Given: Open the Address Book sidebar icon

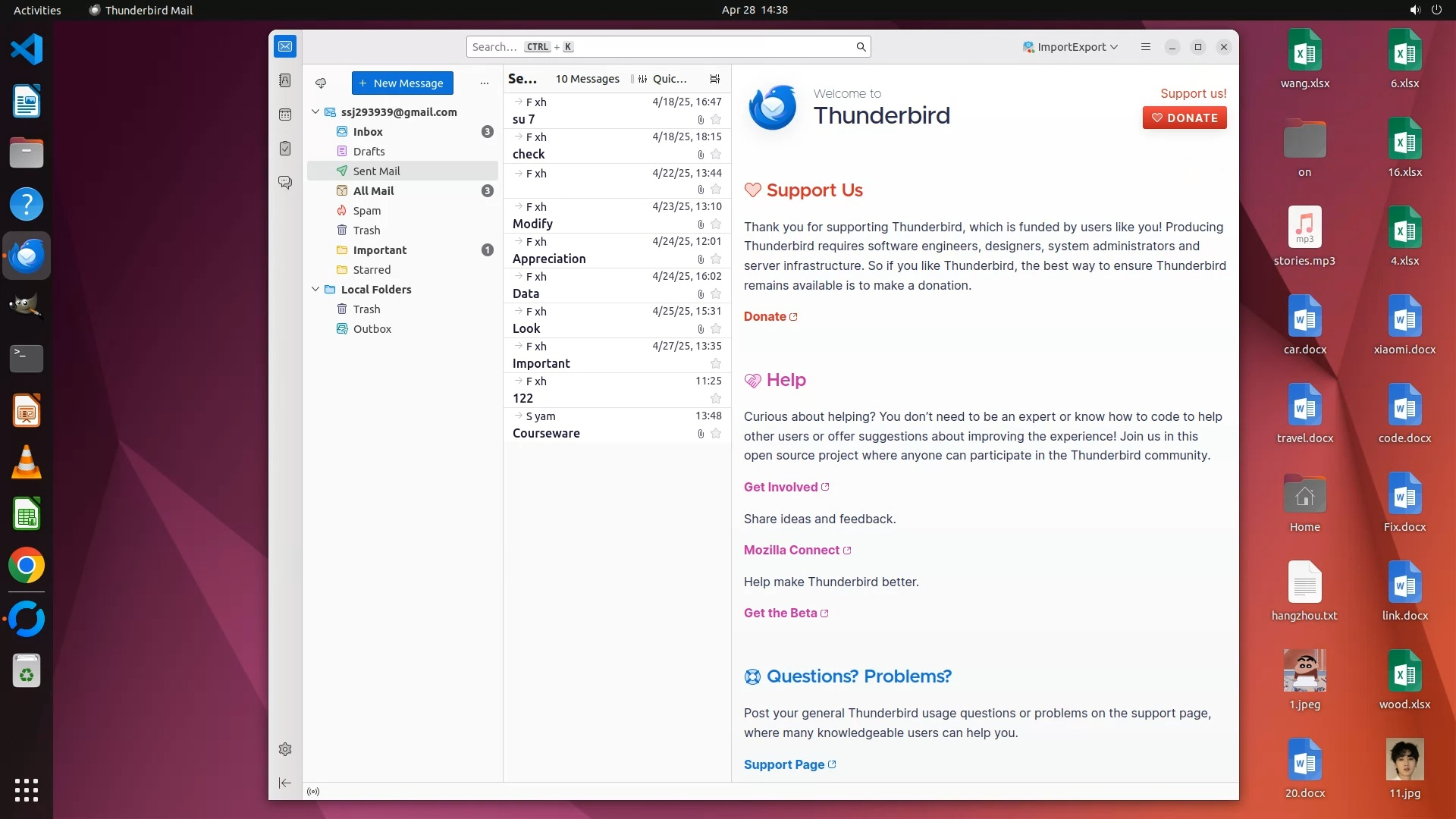Looking at the screenshot, I should click(285, 80).
